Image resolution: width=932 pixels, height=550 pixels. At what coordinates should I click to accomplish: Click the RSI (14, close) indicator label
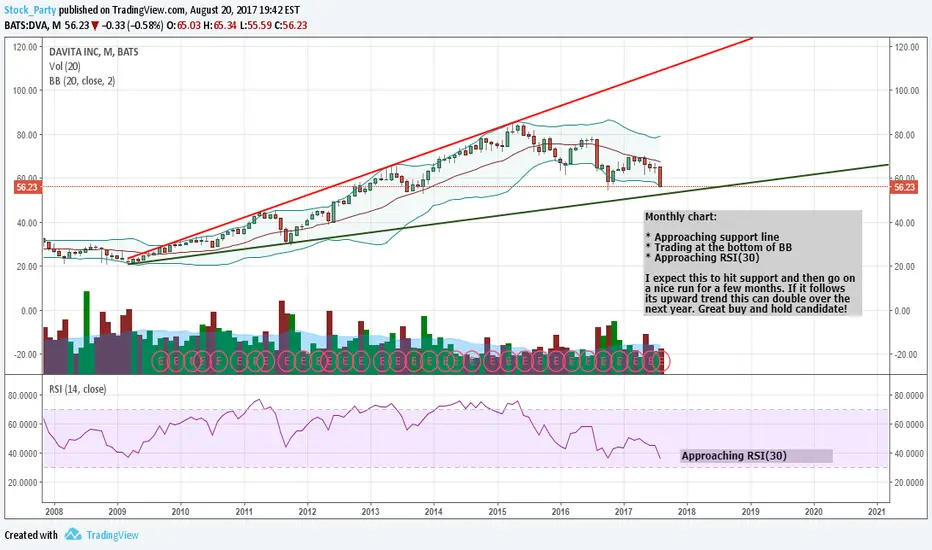77,389
